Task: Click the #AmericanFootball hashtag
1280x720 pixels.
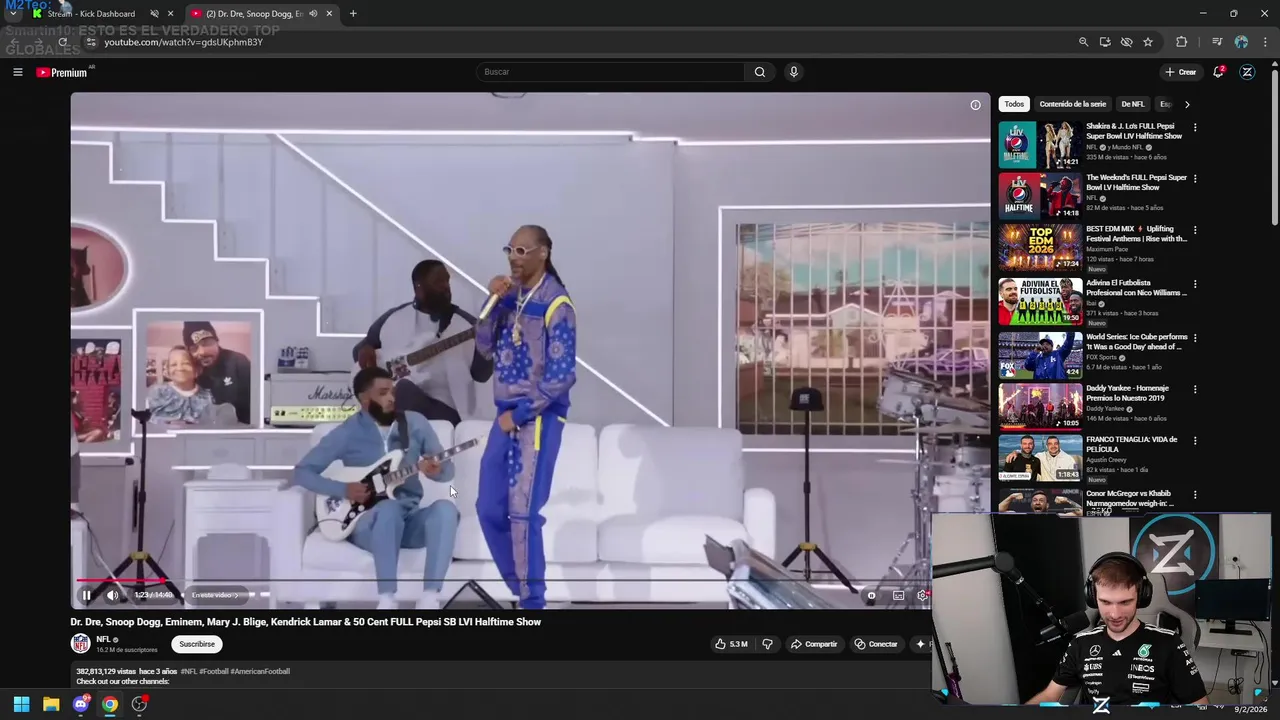Action: pyautogui.click(x=260, y=672)
